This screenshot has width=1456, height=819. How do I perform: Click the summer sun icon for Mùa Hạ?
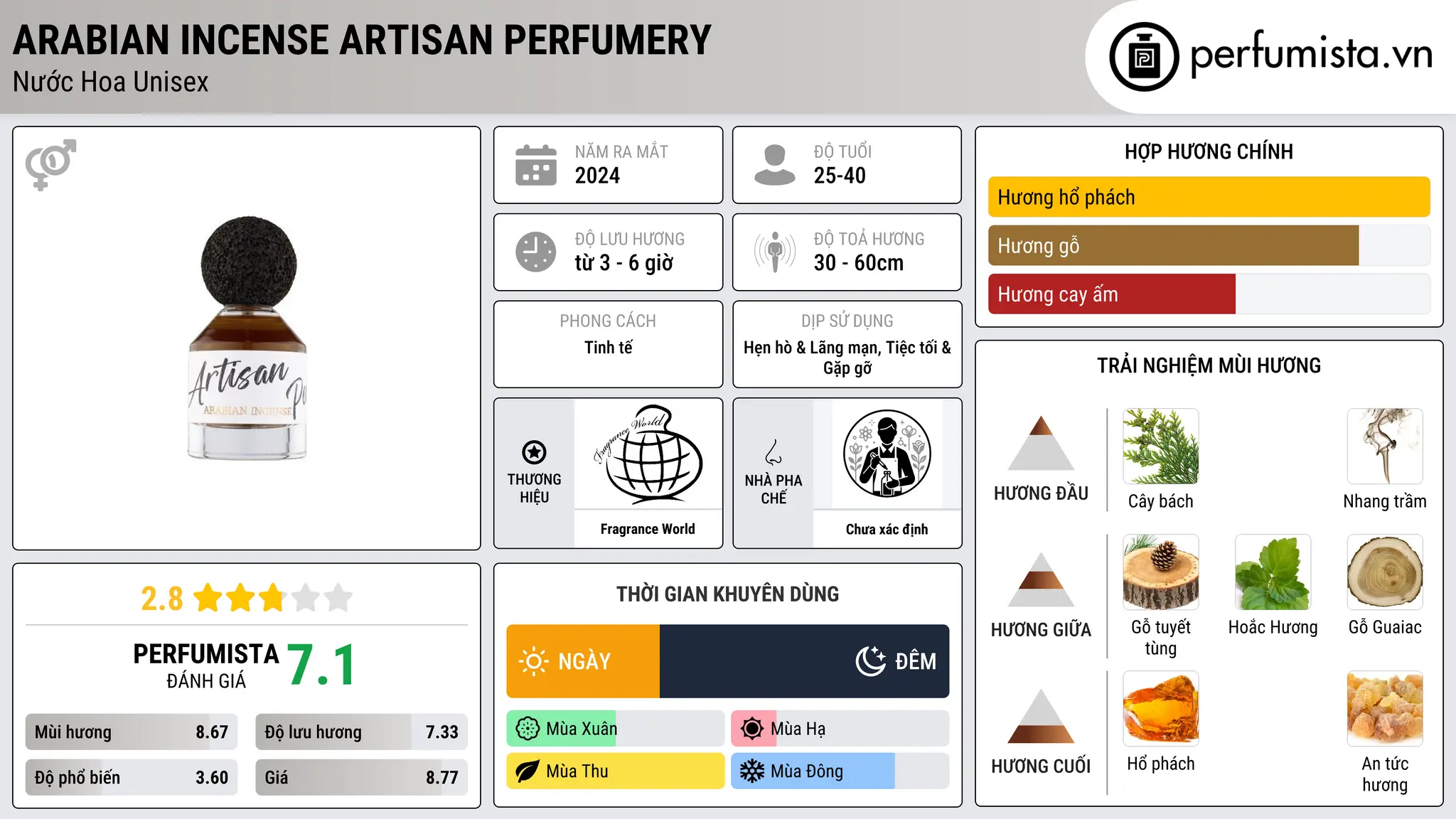pos(752,729)
